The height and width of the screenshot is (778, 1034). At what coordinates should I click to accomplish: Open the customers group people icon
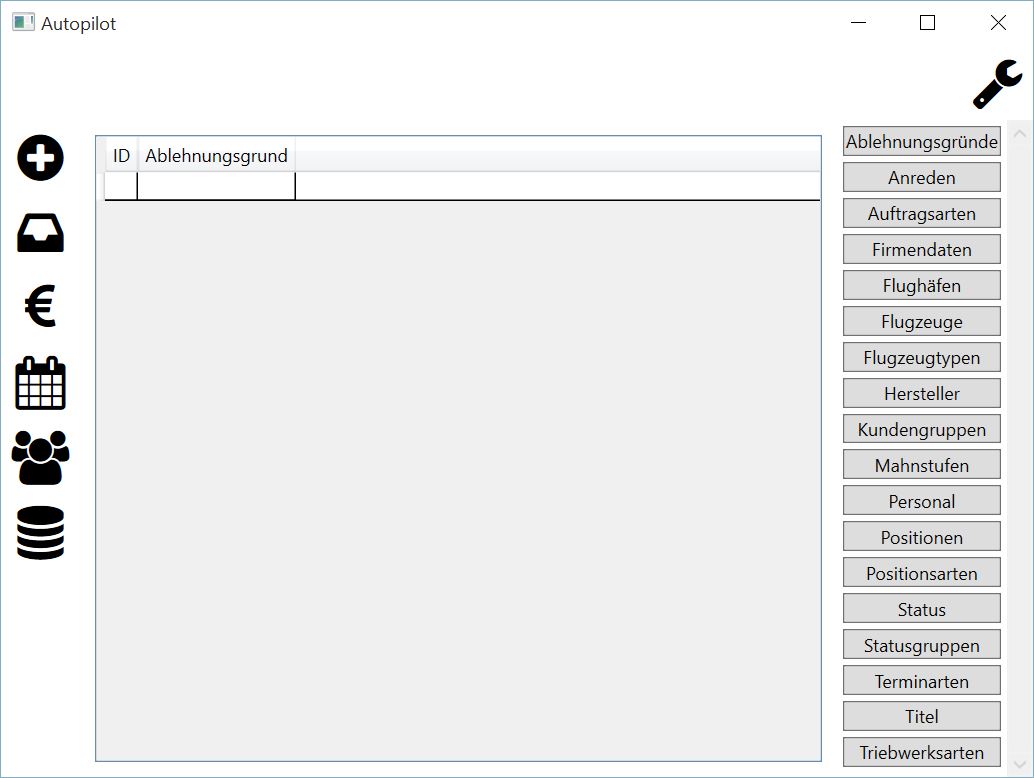pyautogui.click(x=40, y=458)
